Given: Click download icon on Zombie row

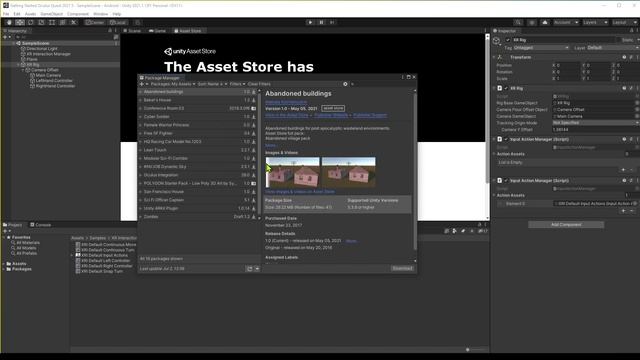Looking at the screenshot, I should pos(253,217).
